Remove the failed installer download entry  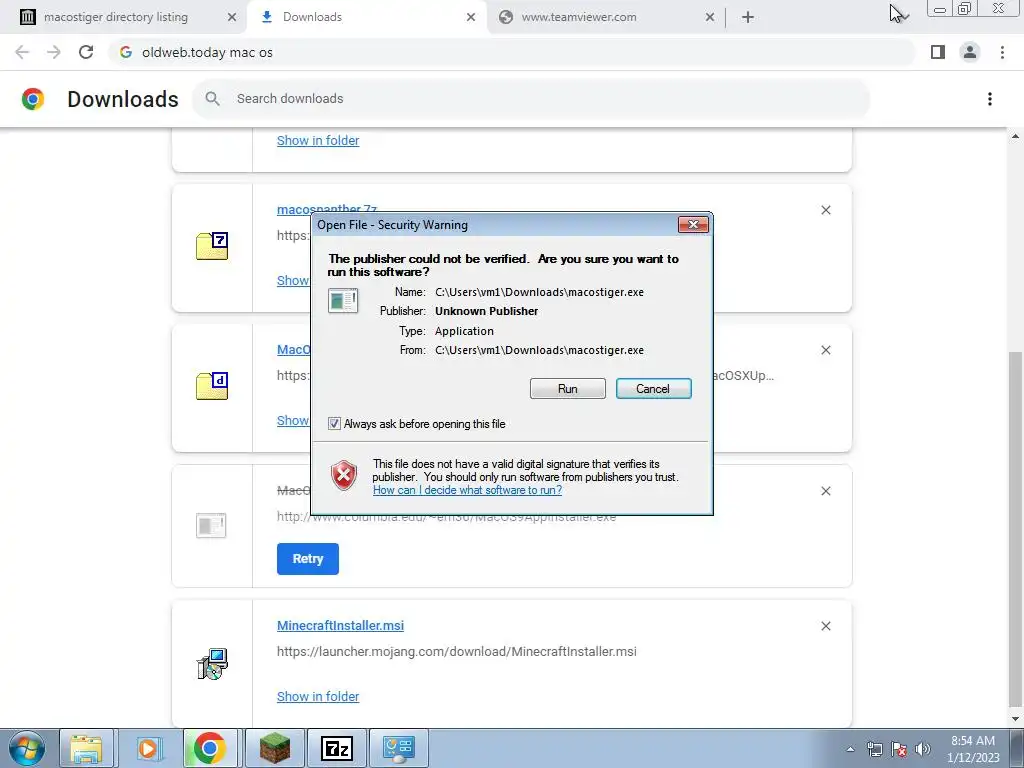pos(825,491)
